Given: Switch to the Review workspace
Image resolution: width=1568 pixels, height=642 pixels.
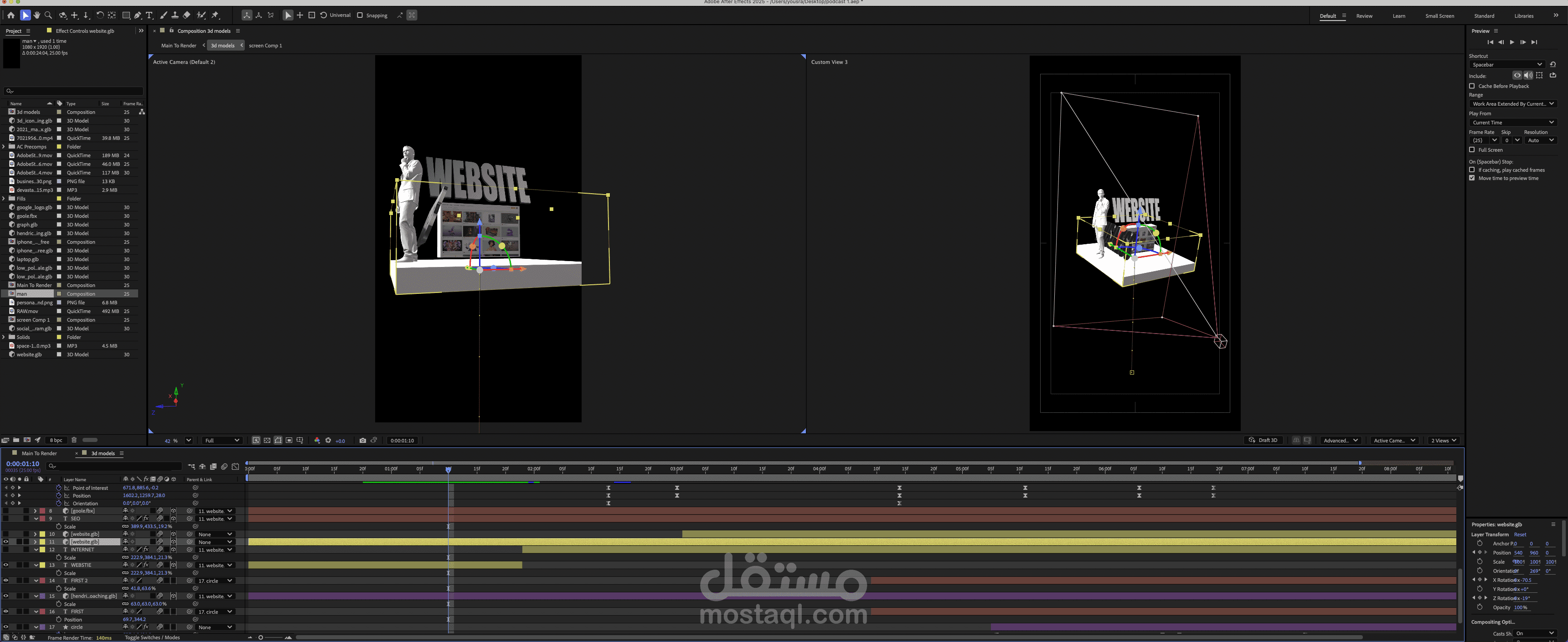Looking at the screenshot, I should (1364, 16).
